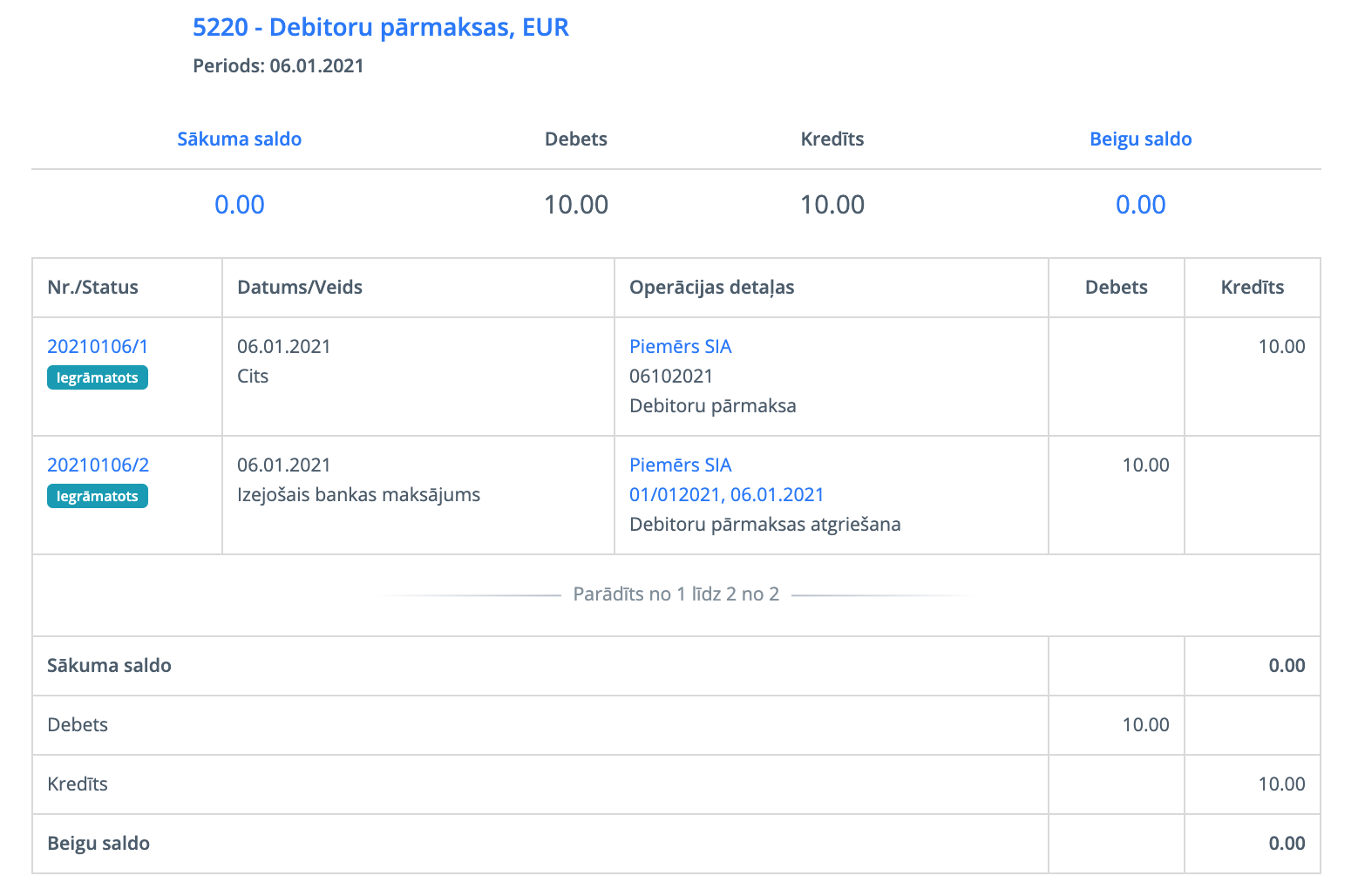Viewport: 1358px width, 896px height.
Task: Open the large blue opening balance 0.00 value
Action: coord(240,205)
